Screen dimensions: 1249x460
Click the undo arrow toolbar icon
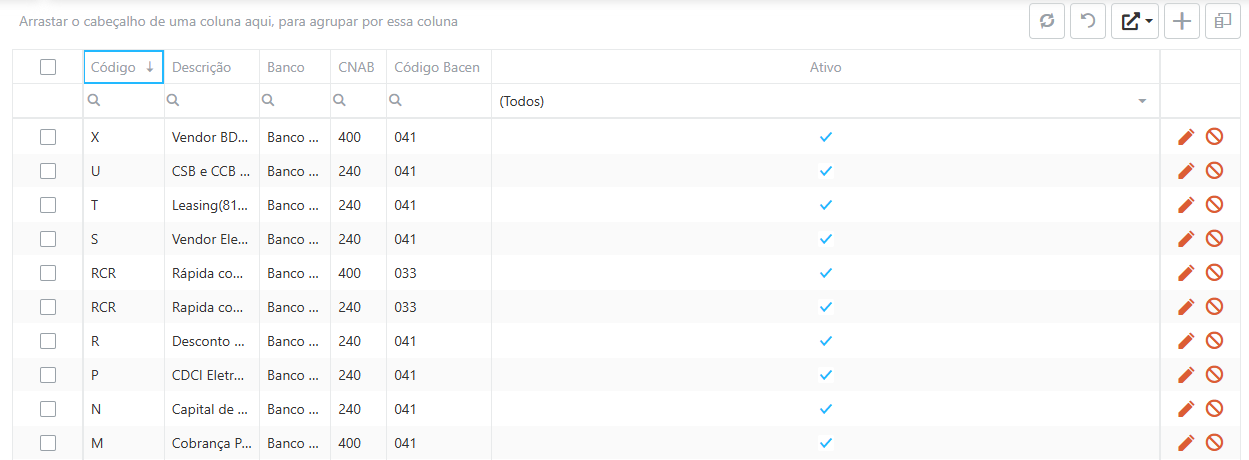[x=1088, y=21]
